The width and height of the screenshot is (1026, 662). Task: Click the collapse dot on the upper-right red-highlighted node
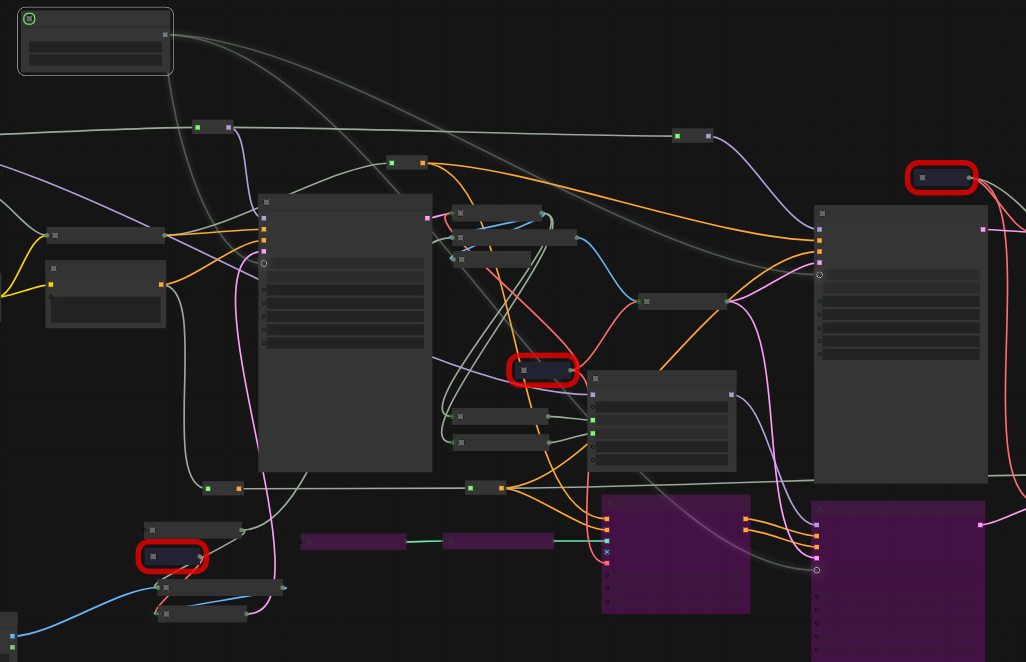click(x=922, y=178)
